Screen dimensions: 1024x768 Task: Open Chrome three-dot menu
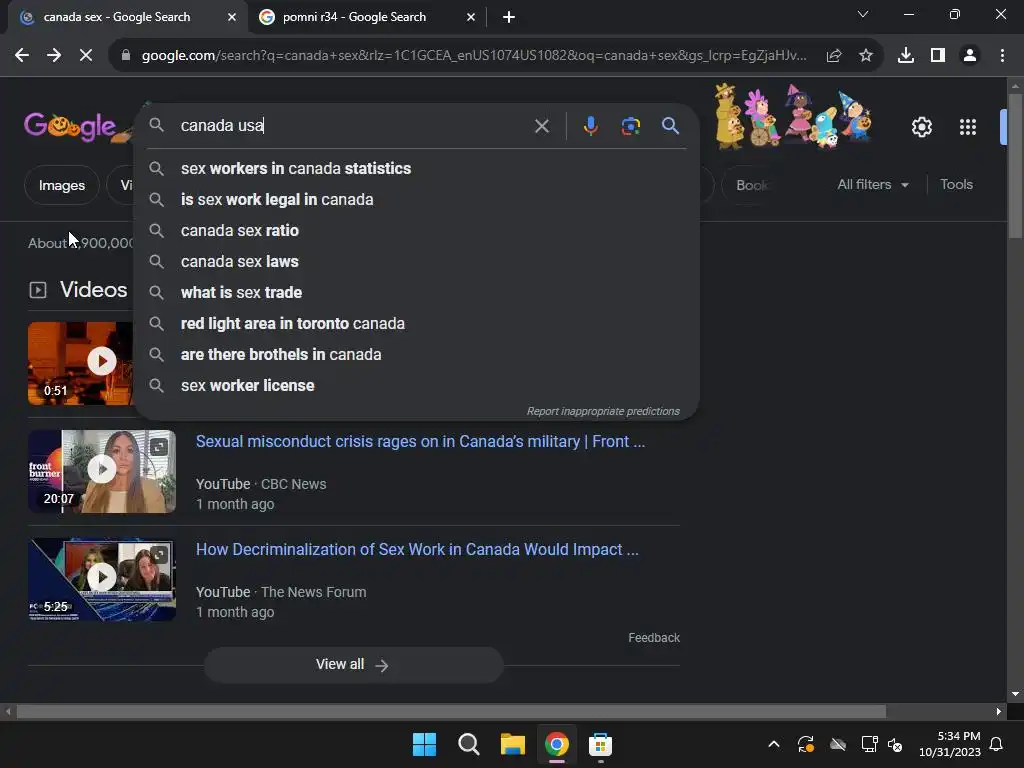point(1002,56)
